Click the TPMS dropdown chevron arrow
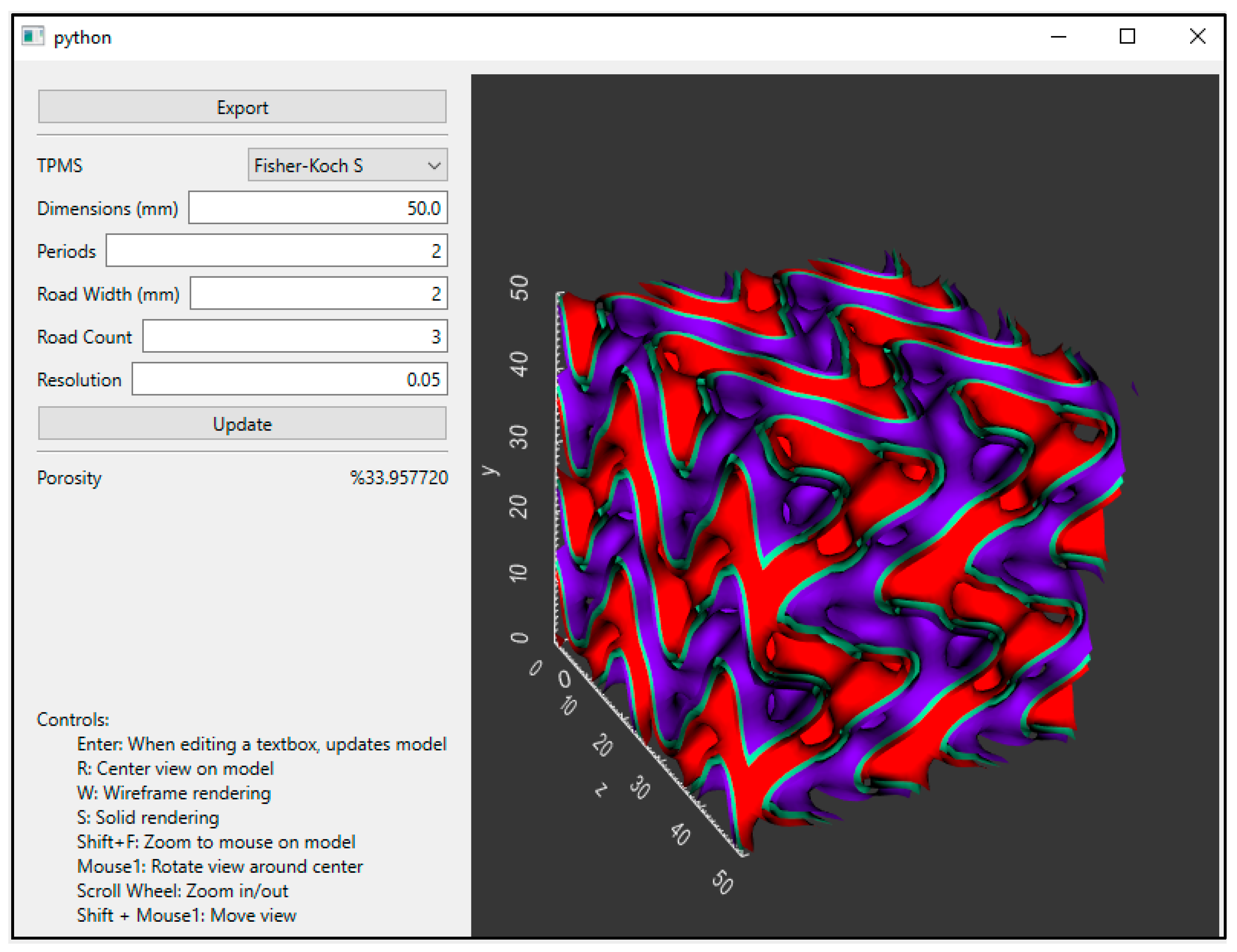1237x952 pixels. click(x=434, y=165)
